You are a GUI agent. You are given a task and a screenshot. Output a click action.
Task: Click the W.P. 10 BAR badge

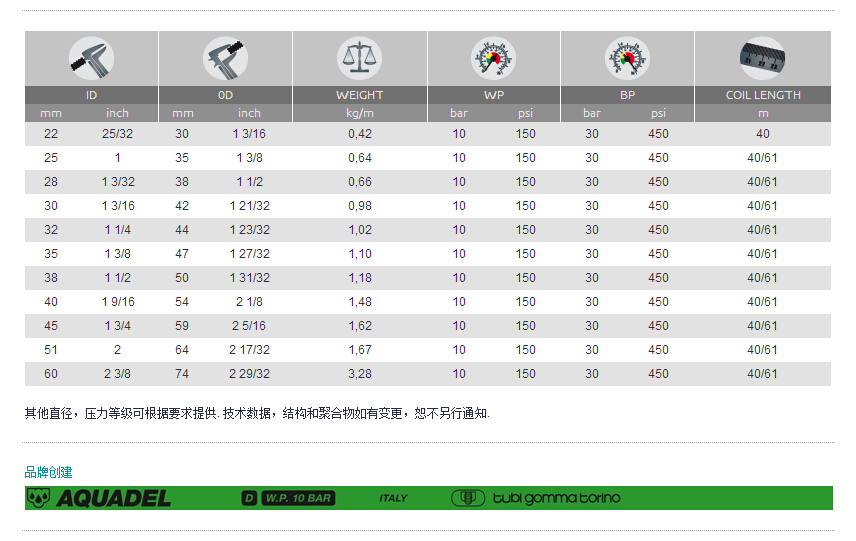[x=298, y=498]
